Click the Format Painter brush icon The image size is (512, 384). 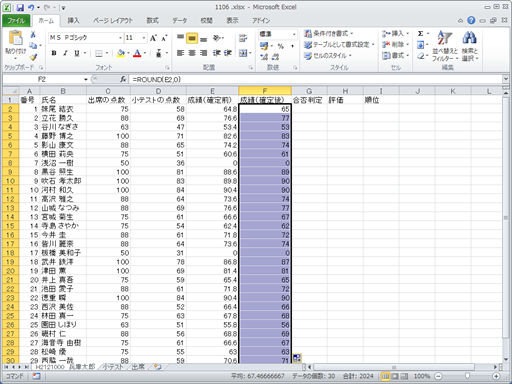pos(33,57)
